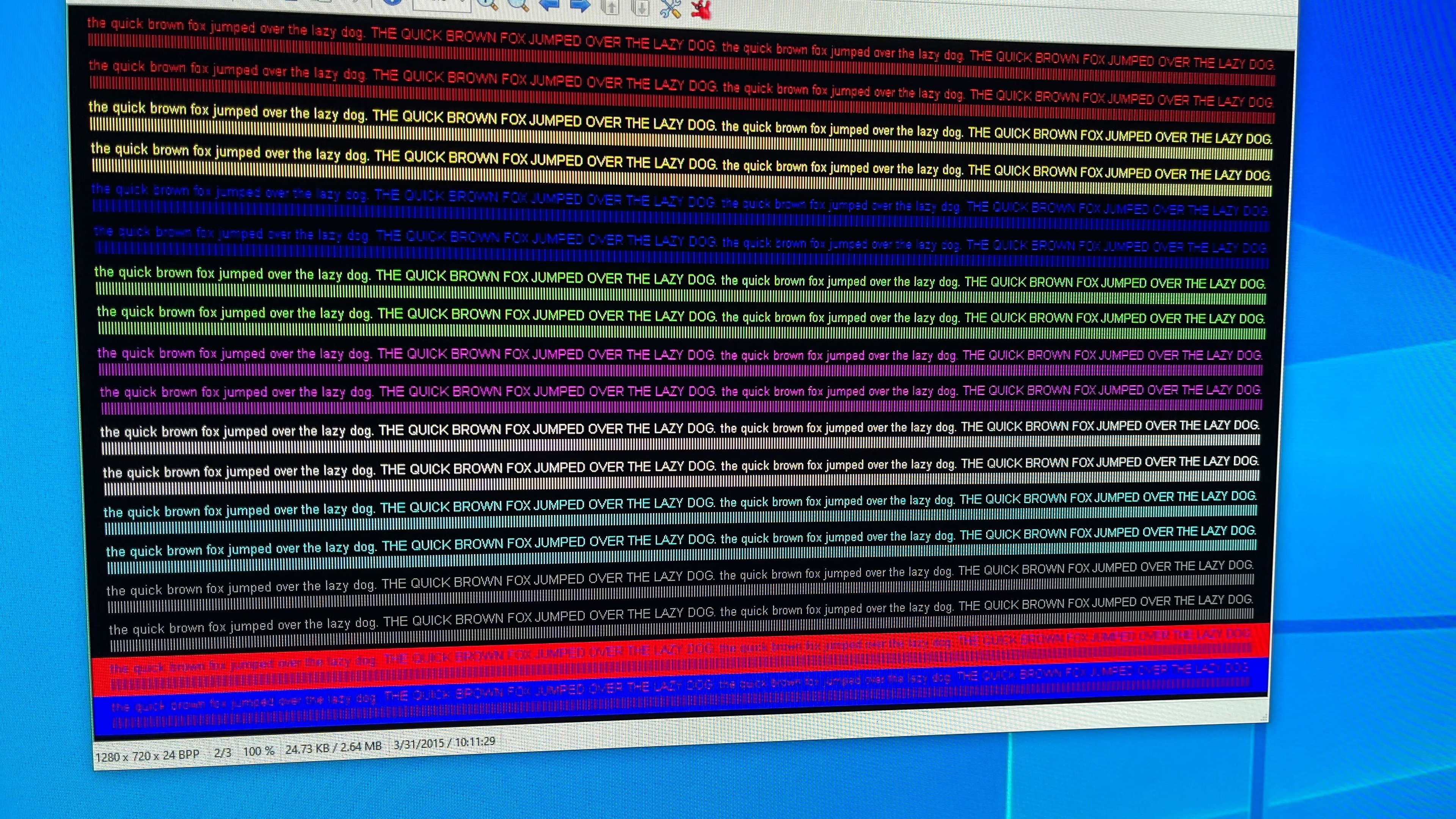1456x819 pixels.
Task: Click the 1280 x 720 x 24 BPP status field
Action: pos(147,756)
